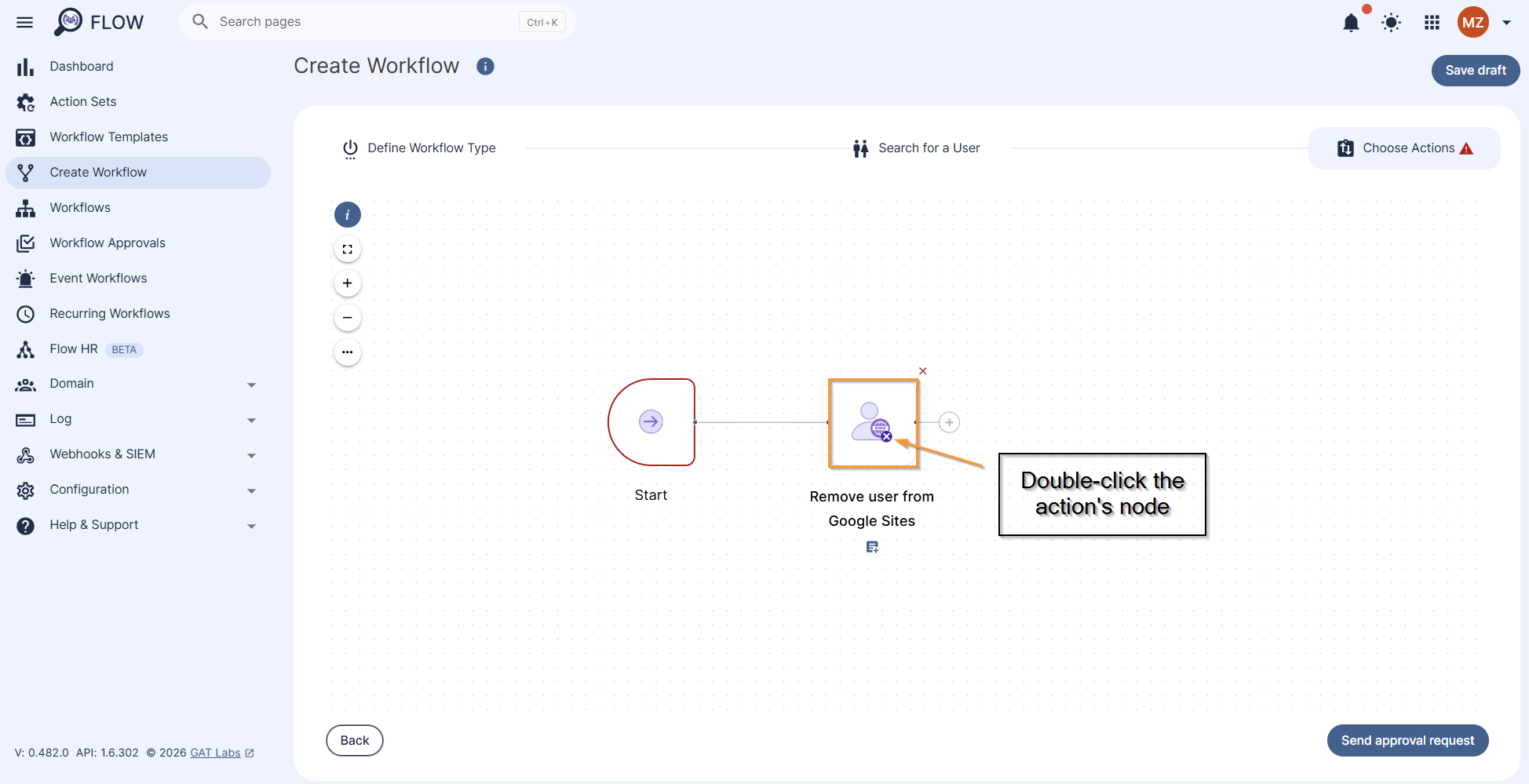Open Event Workflows
The image size is (1529, 784).
[138, 279]
